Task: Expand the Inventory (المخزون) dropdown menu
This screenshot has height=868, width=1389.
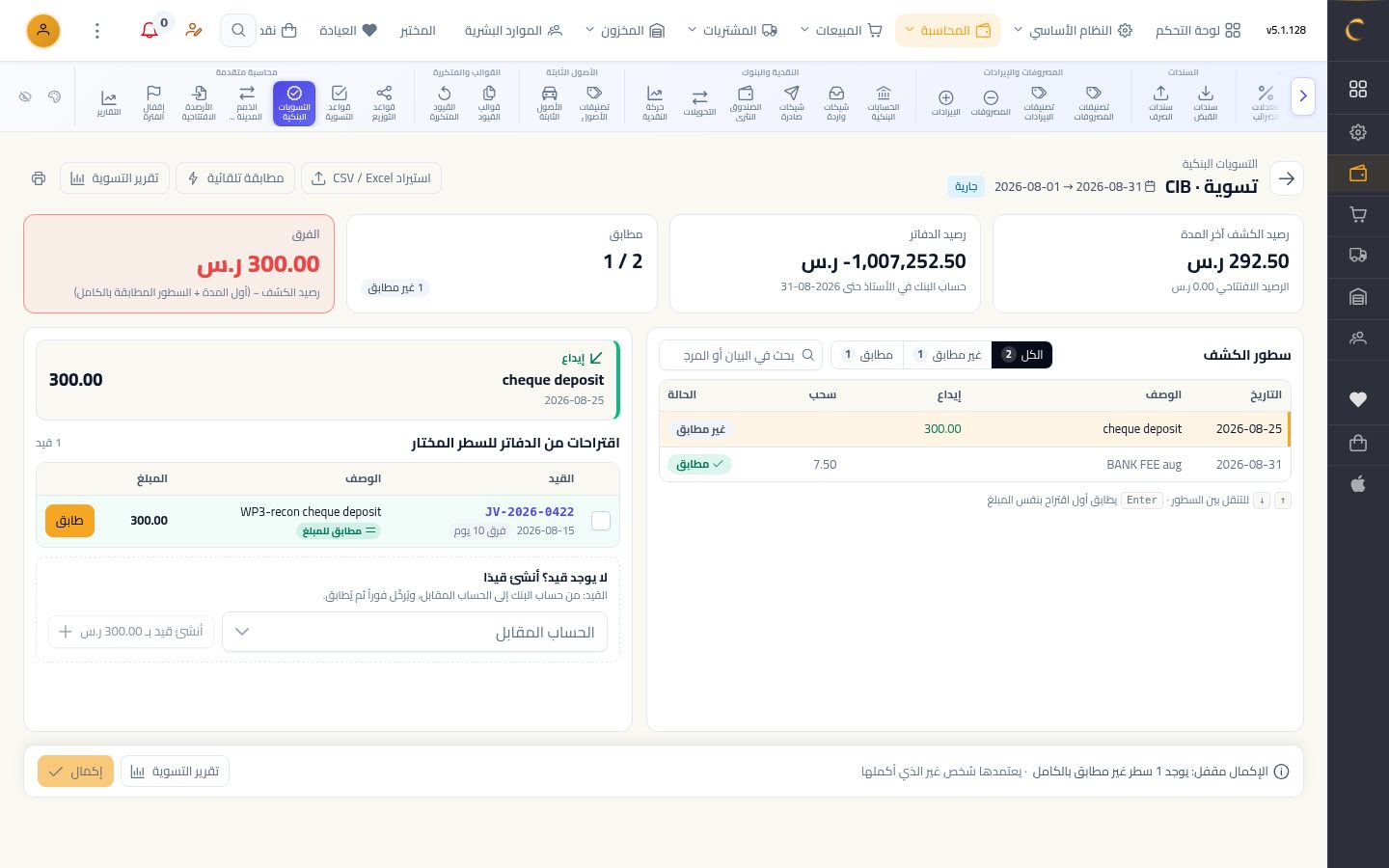Action: pos(625,31)
